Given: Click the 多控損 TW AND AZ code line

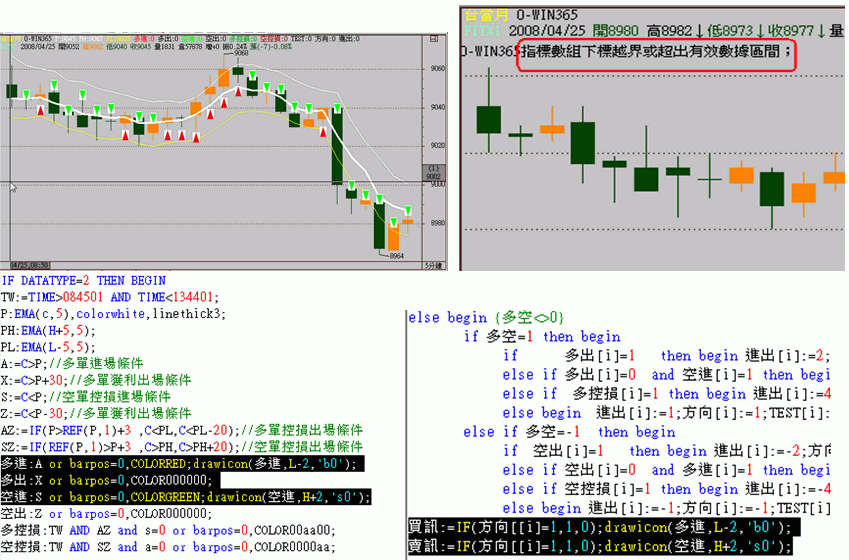Looking at the screenshot, I should pyautogui.click(x=168, y=530).
